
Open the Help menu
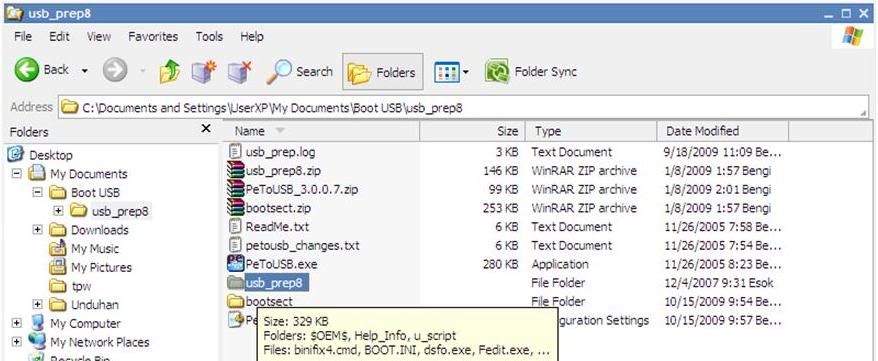tap(252, 36)
